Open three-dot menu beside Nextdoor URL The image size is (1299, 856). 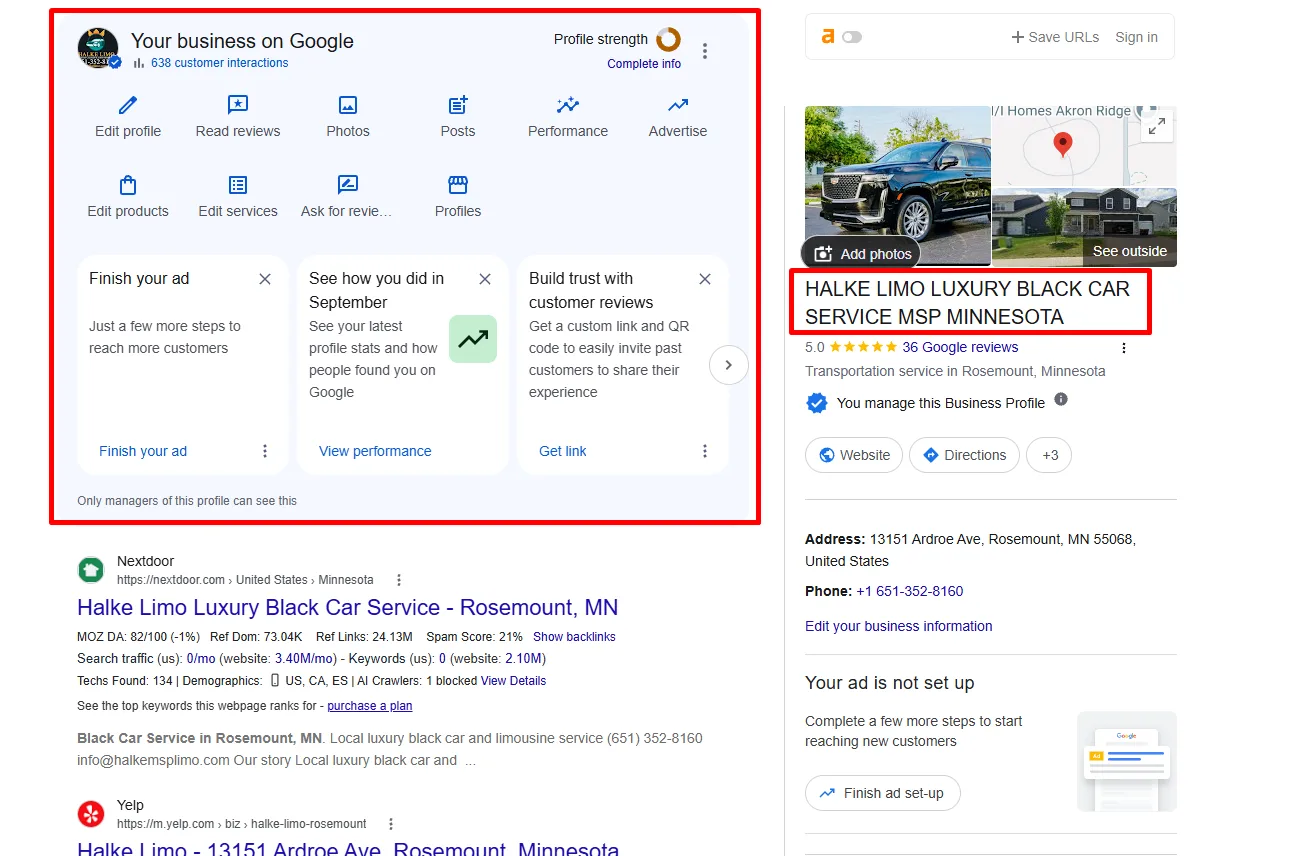click(x=399, y=580)
